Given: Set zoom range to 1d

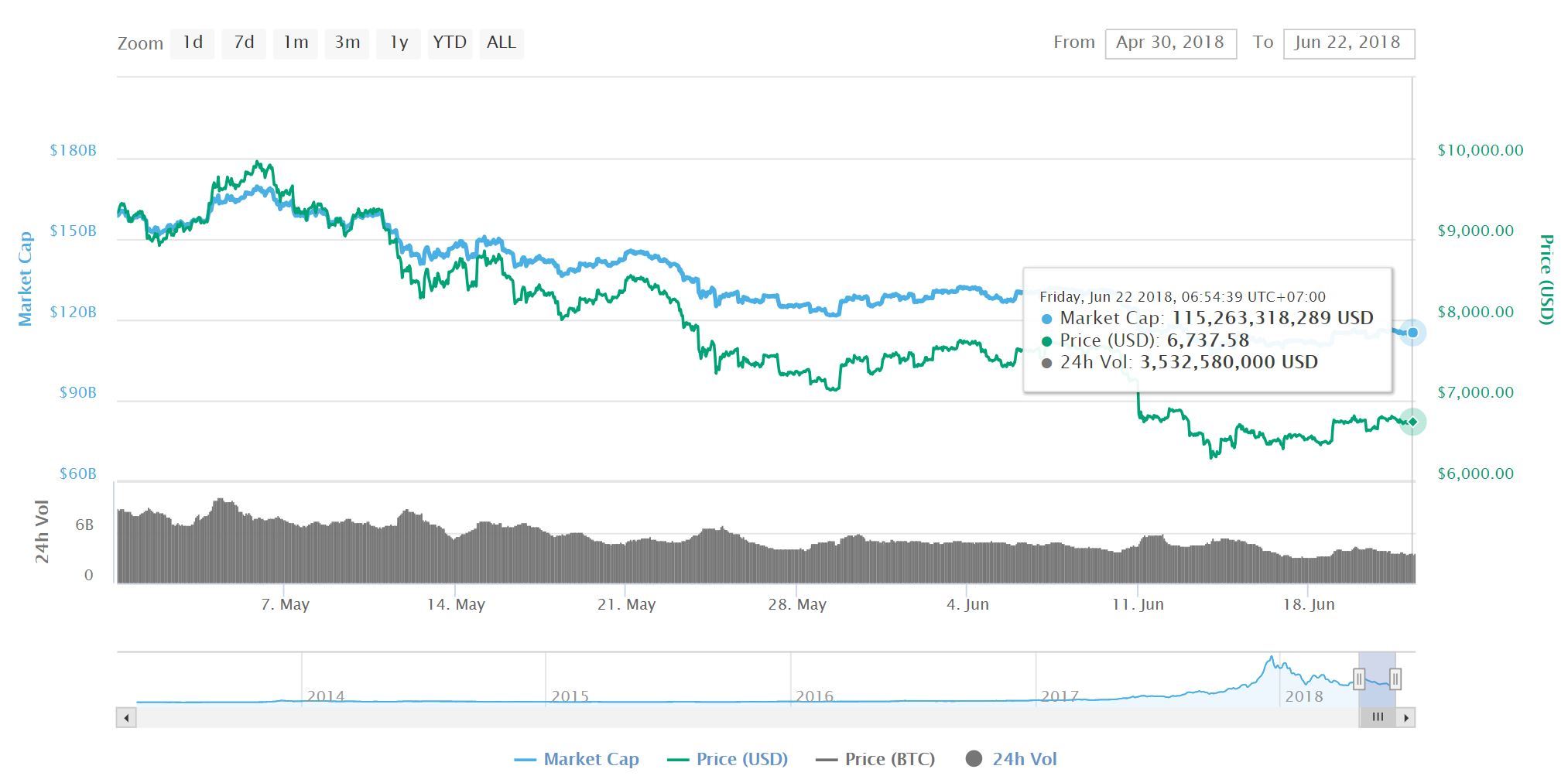Looking at the screenshot, I should [x=192, y=43].
